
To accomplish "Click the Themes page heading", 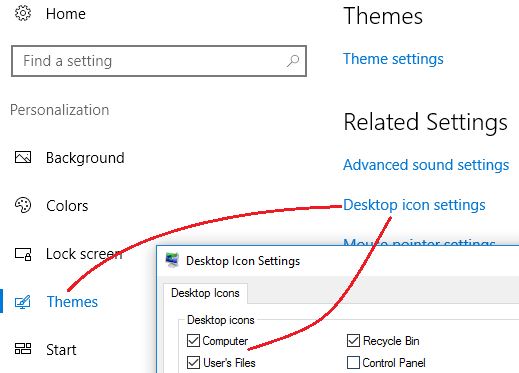I will [x=383, y=16].
